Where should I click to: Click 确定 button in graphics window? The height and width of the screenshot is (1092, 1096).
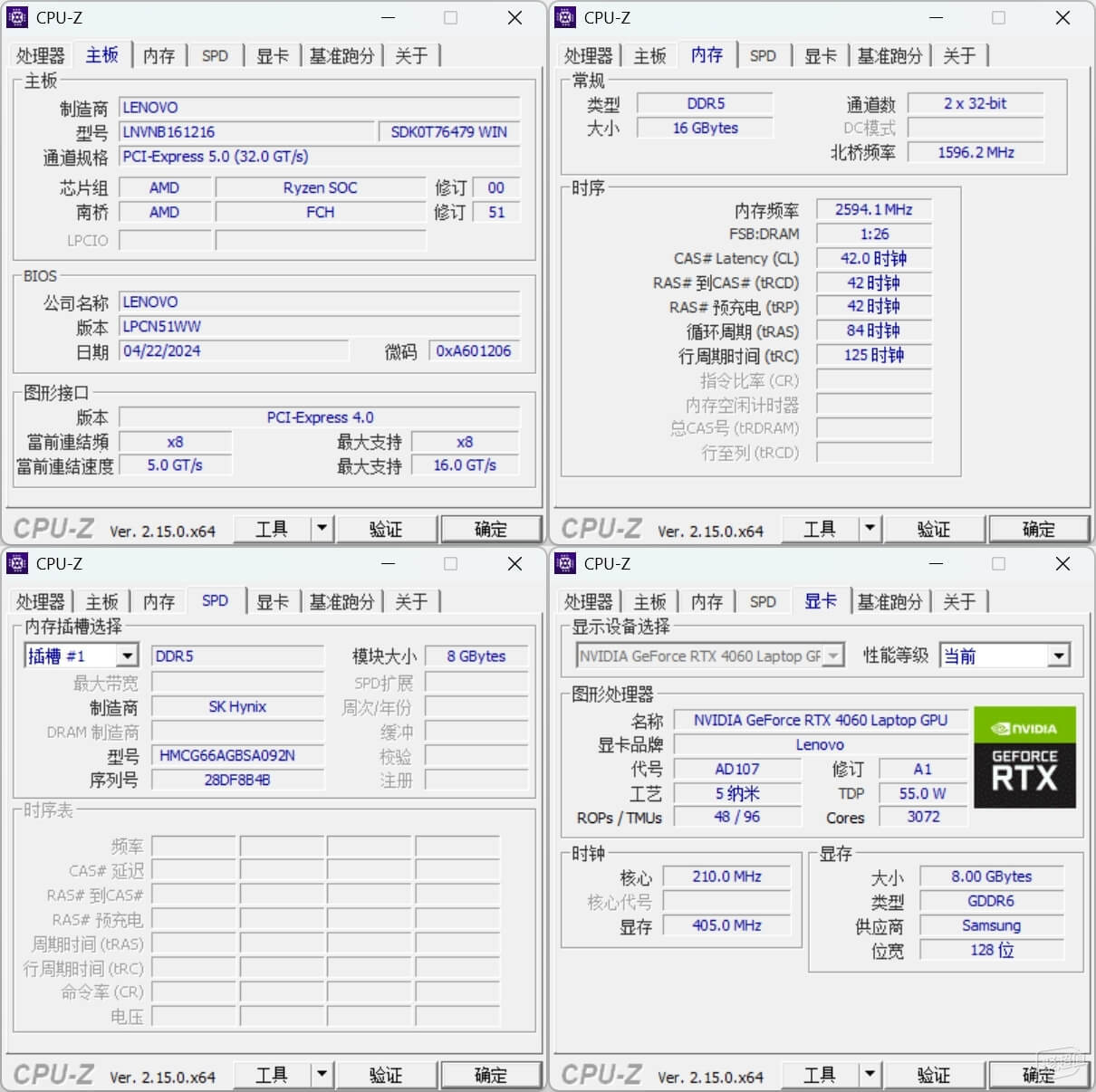(1039, 1074)
